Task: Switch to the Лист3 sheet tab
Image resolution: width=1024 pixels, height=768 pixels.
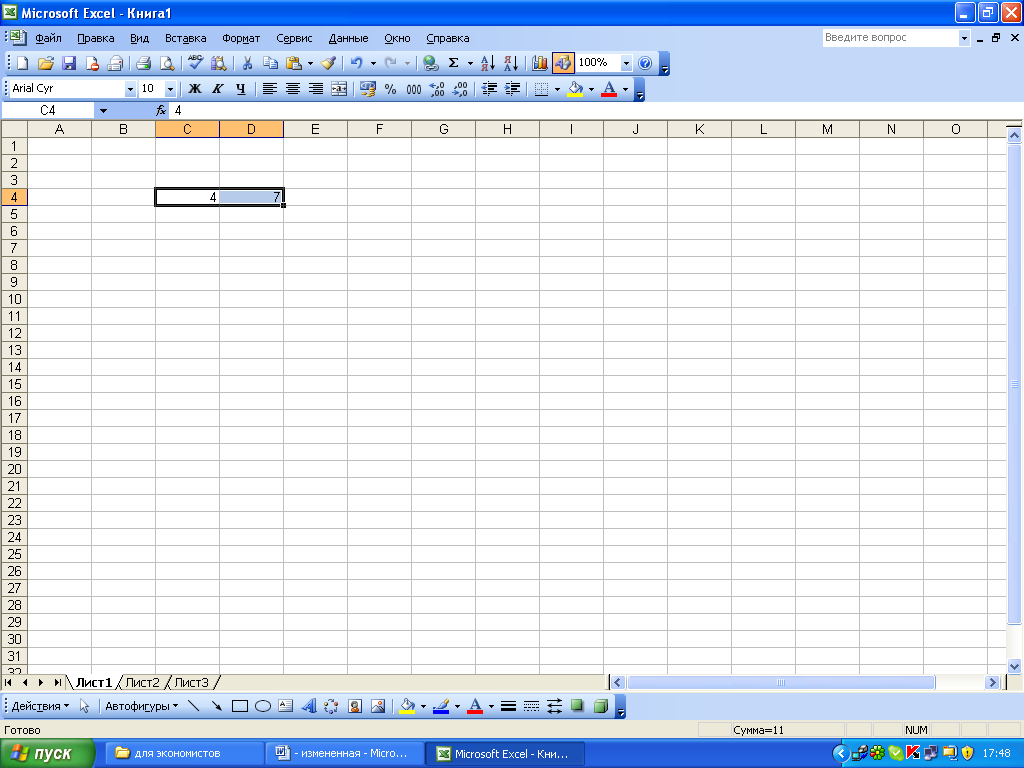Action: [x=191, y=682]
